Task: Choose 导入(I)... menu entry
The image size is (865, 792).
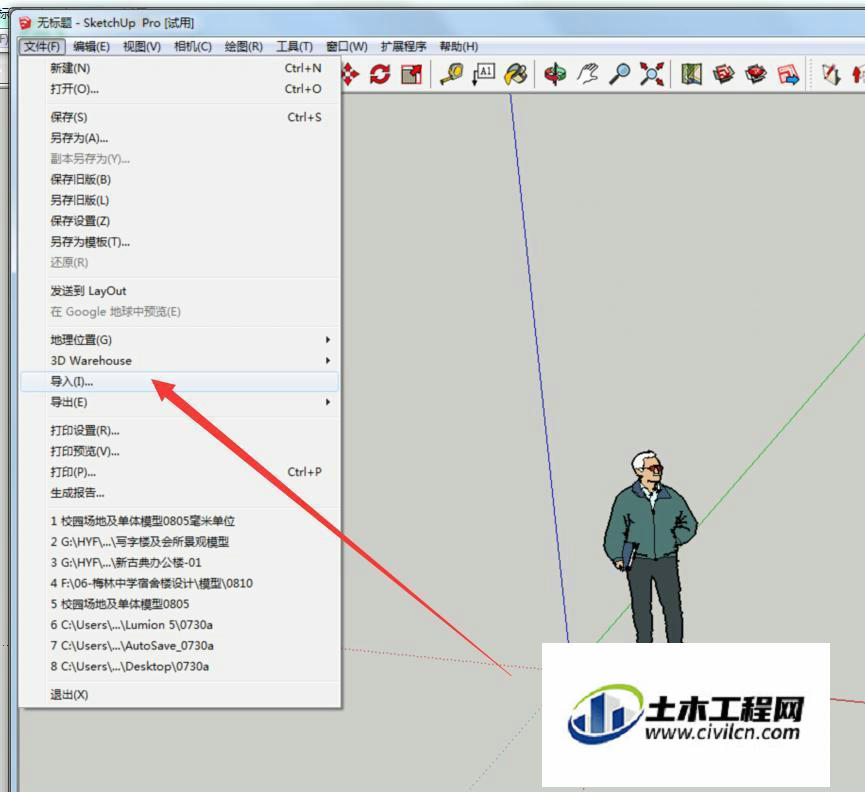Action: point(179,382)
